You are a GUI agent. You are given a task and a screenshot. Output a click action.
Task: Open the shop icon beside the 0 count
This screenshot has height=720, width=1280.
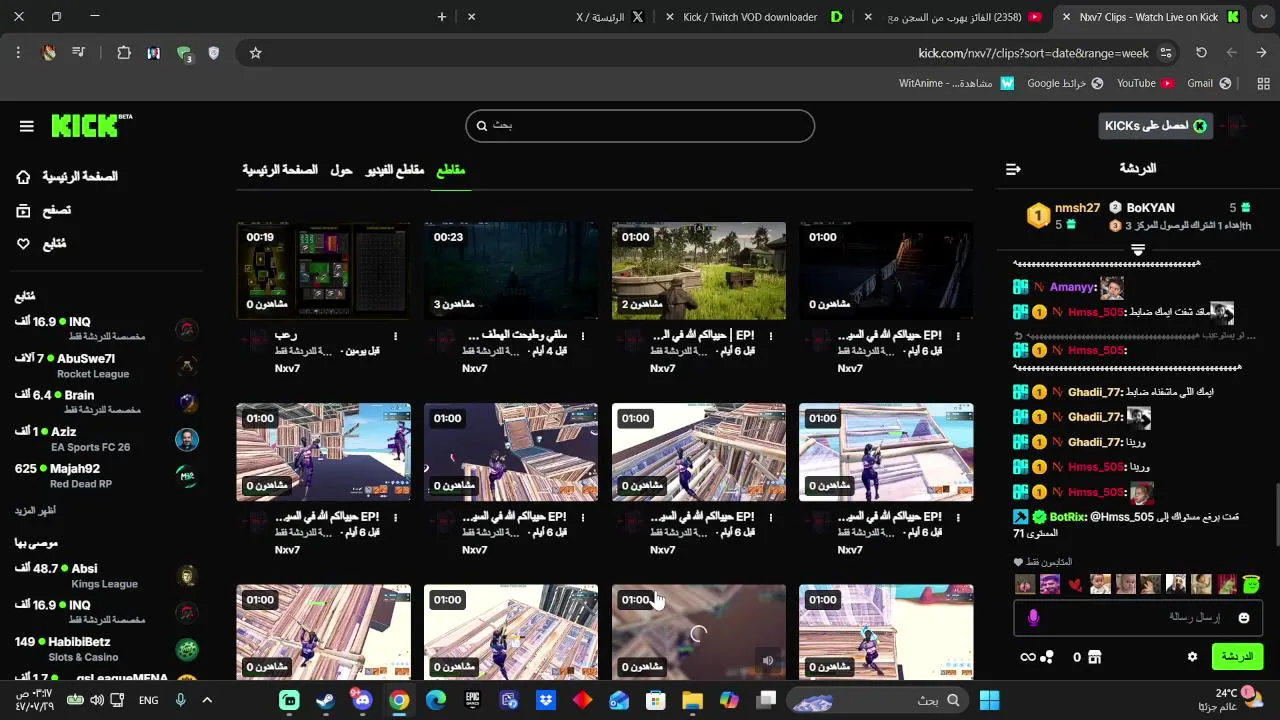coord(1094,657)
